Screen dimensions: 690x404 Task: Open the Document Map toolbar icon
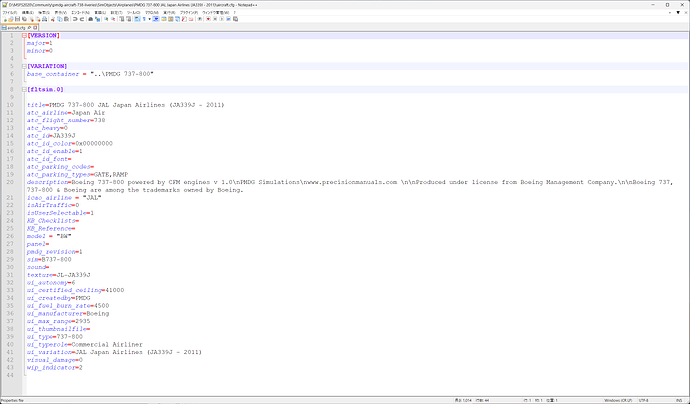click(170, 19)
